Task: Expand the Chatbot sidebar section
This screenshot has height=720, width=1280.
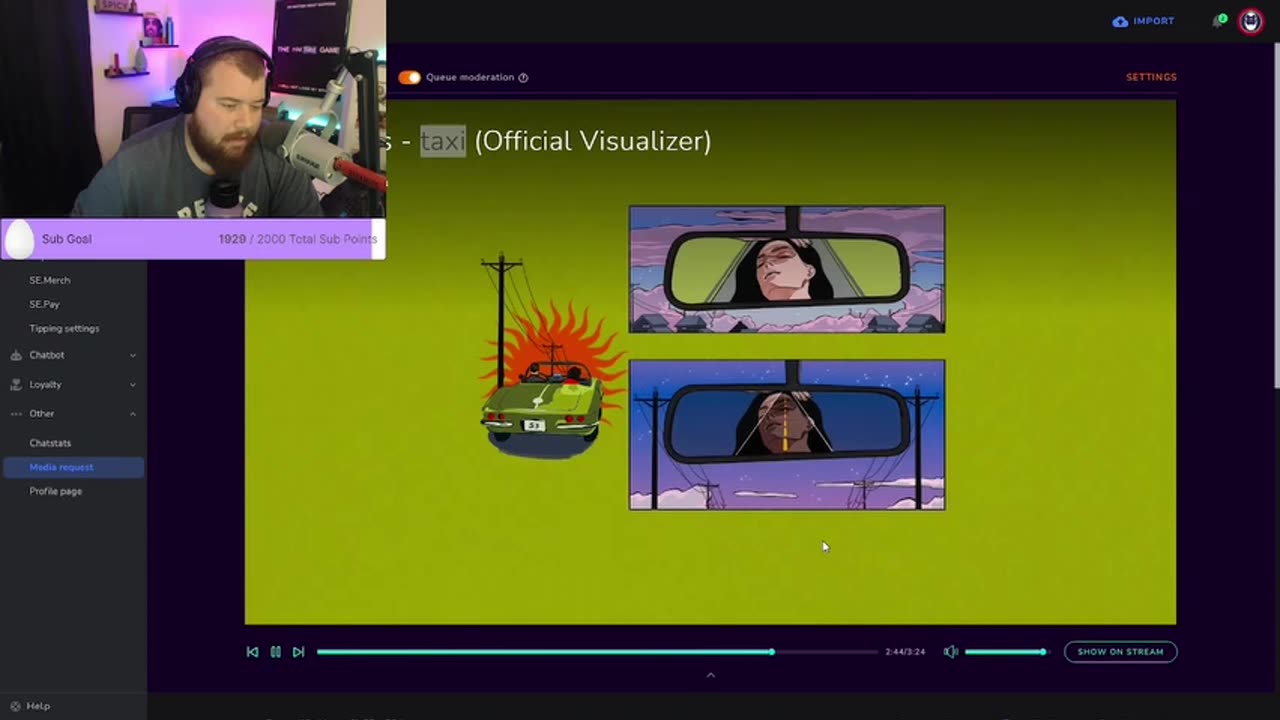Action: click(73, 355)
